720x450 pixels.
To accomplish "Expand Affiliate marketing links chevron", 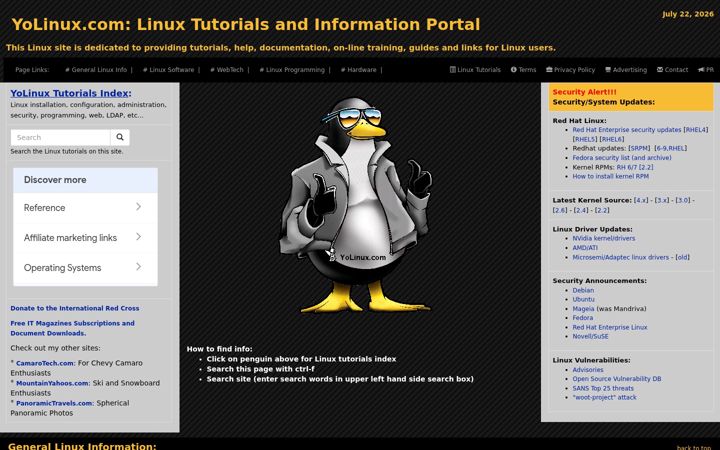I will [138, 237].
